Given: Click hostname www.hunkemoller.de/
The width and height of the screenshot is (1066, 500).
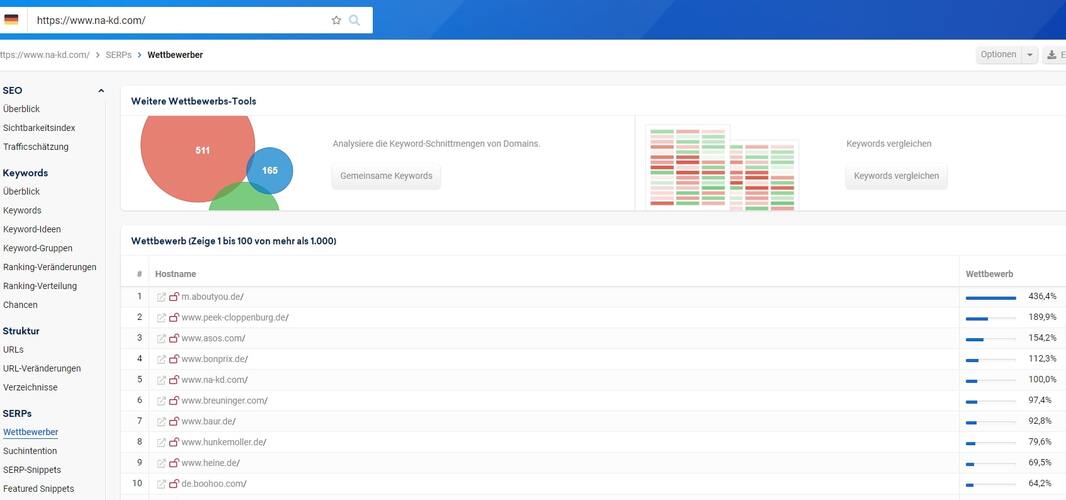Looking at the screenshot, I should coord(224,442).
